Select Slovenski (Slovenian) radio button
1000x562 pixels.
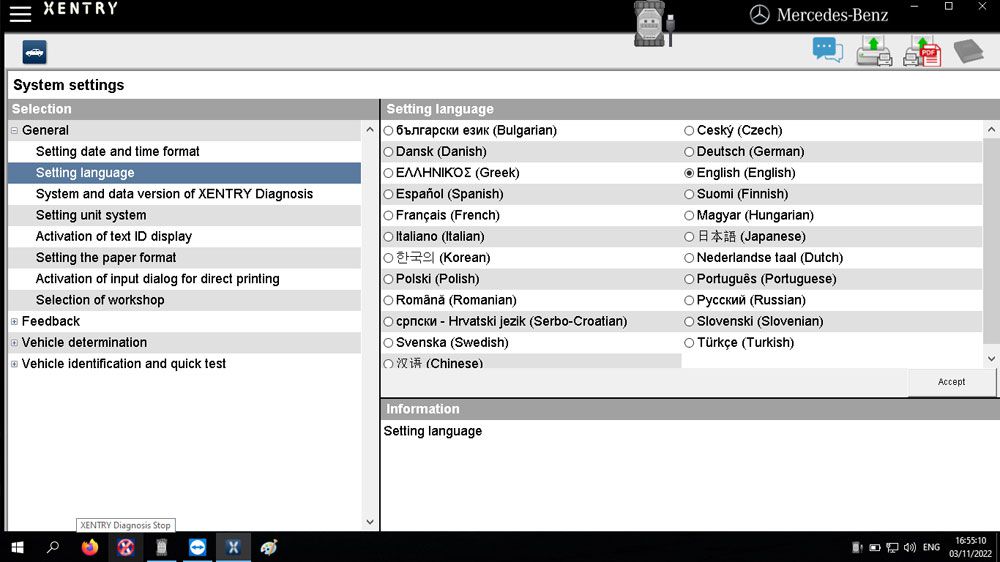coord(689,322)
